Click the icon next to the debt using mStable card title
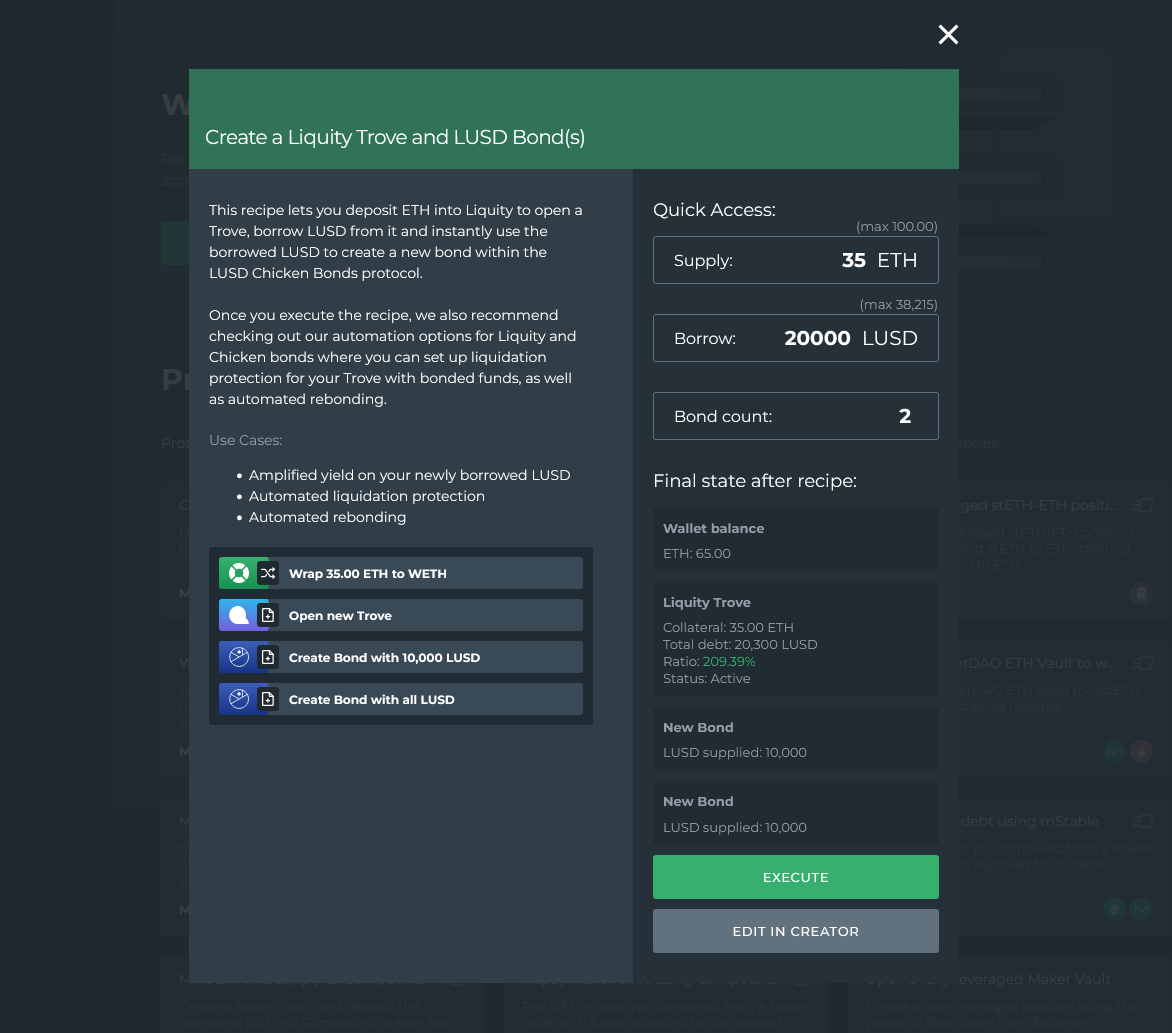The image size is (1172, 1033). [x=1143, y=821]
